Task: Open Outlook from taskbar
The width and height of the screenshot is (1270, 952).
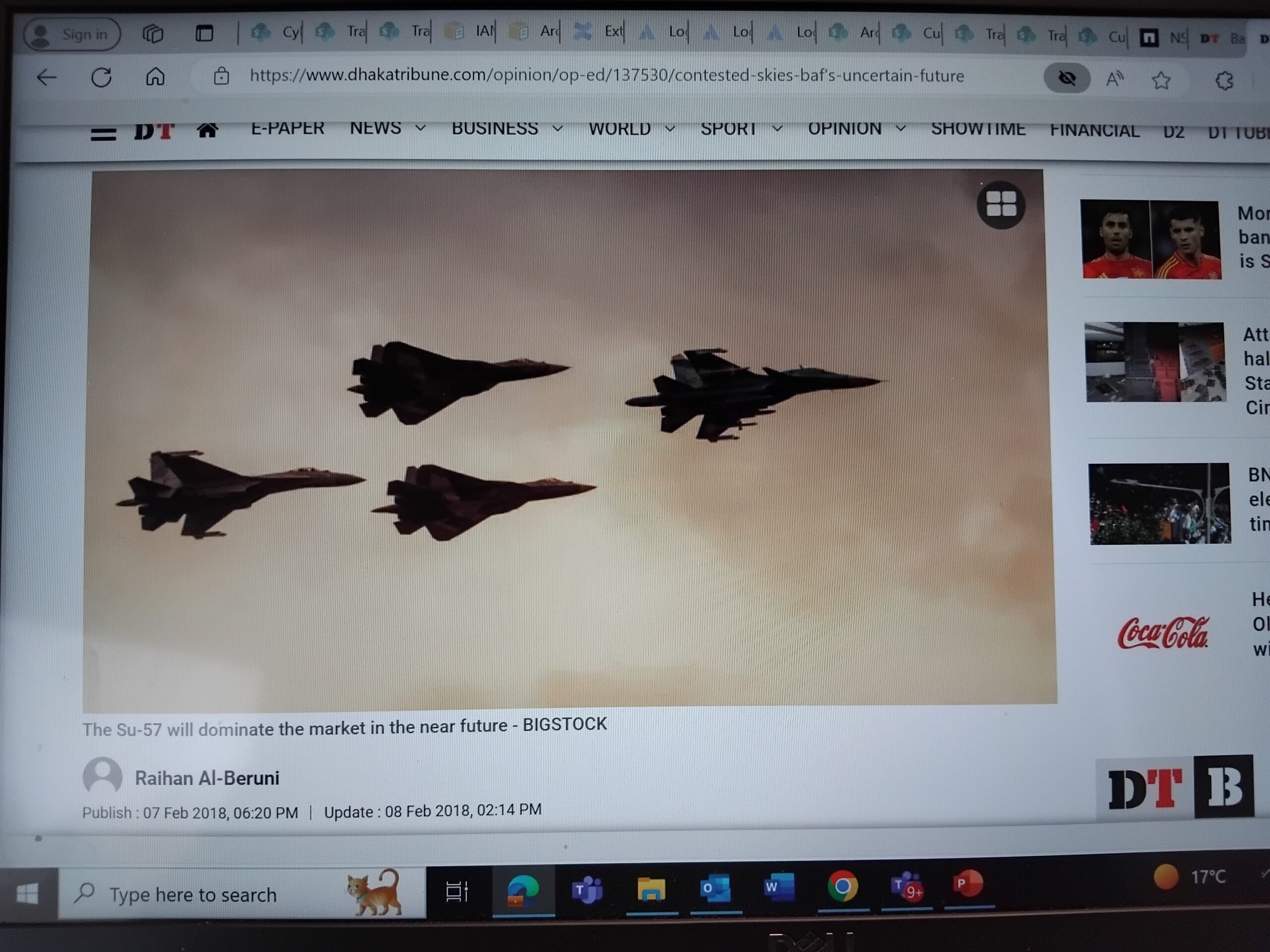Action: pyautogui.click(x=715, y=889)
